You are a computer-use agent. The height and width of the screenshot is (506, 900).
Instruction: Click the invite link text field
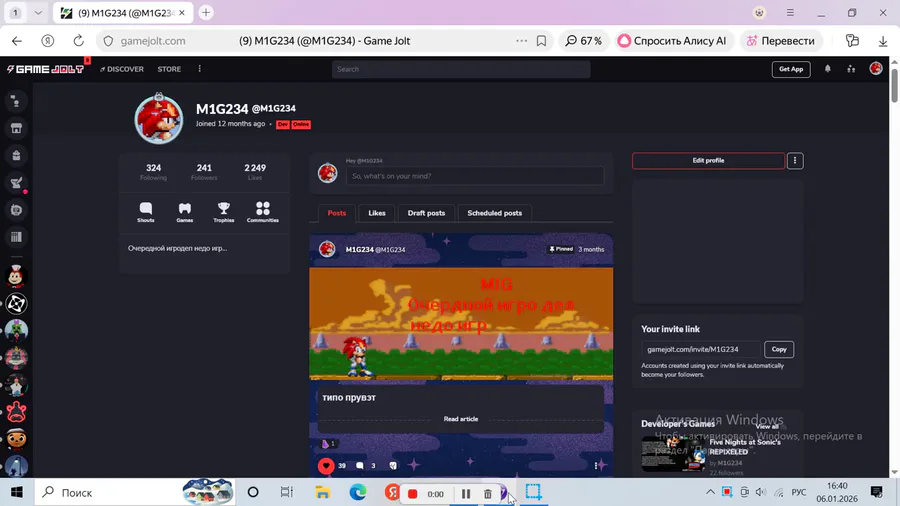[x=701, y=349]
